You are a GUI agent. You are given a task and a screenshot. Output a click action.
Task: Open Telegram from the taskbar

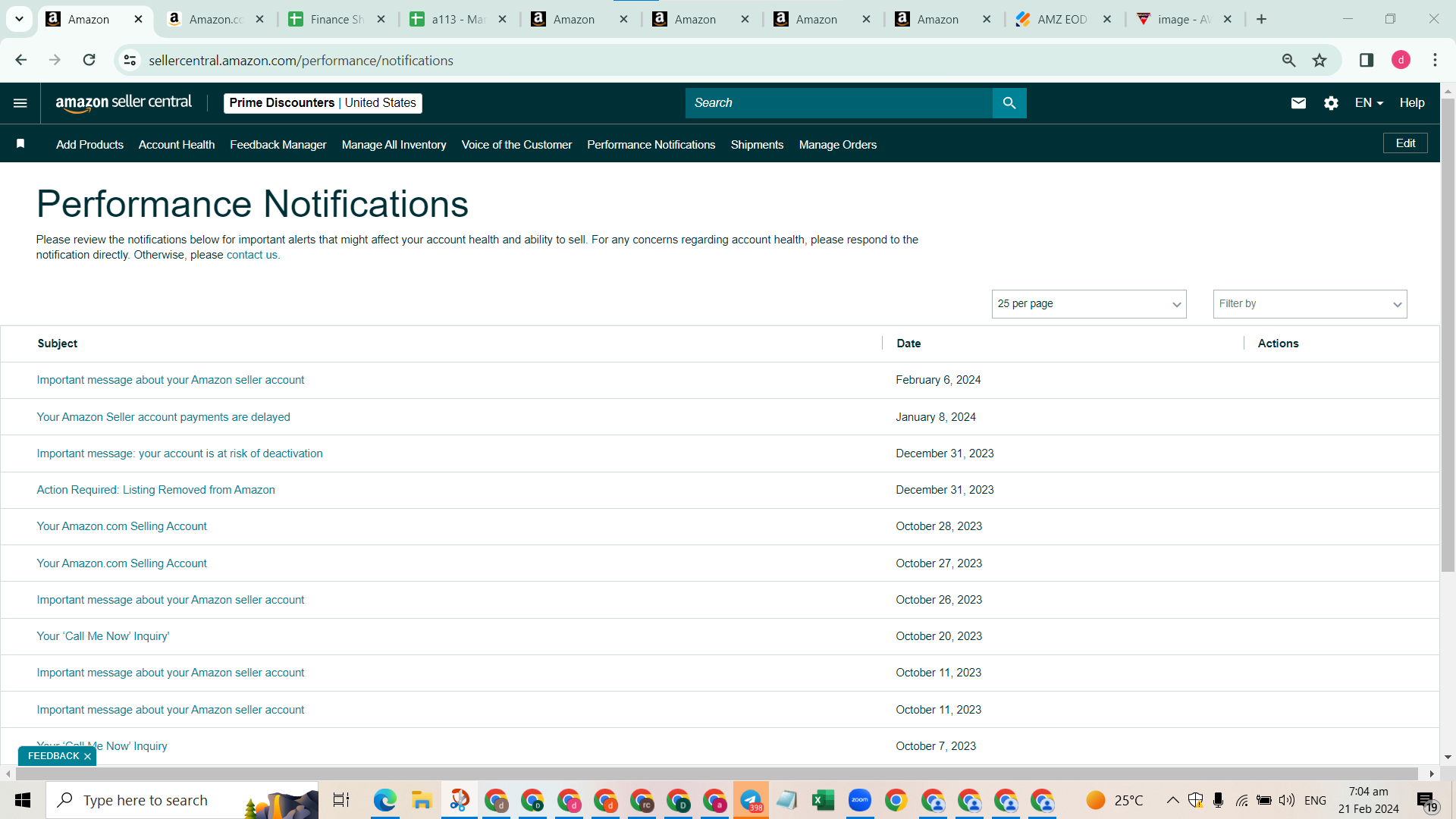tap(750, 800)
